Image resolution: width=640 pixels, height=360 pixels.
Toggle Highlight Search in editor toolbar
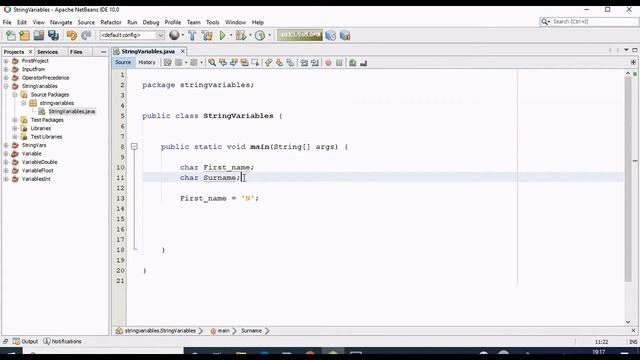click(x=244, y=62)
